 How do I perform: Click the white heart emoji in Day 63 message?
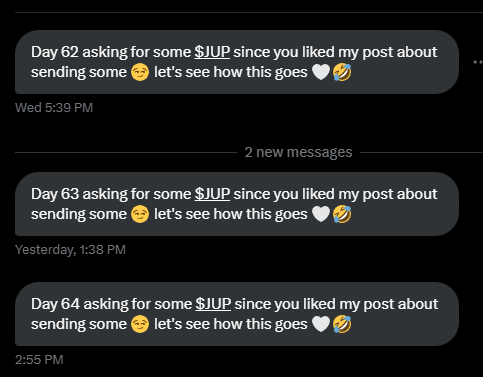(321, 214)
